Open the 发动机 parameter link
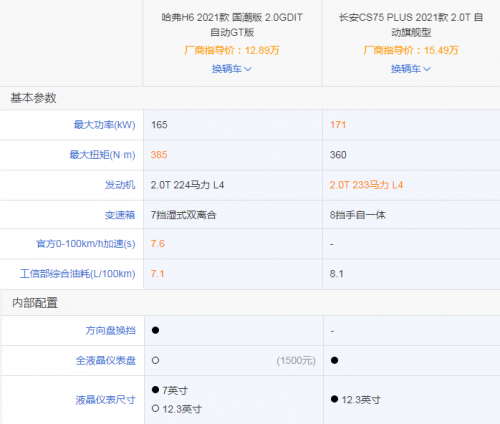 [120, 185]
